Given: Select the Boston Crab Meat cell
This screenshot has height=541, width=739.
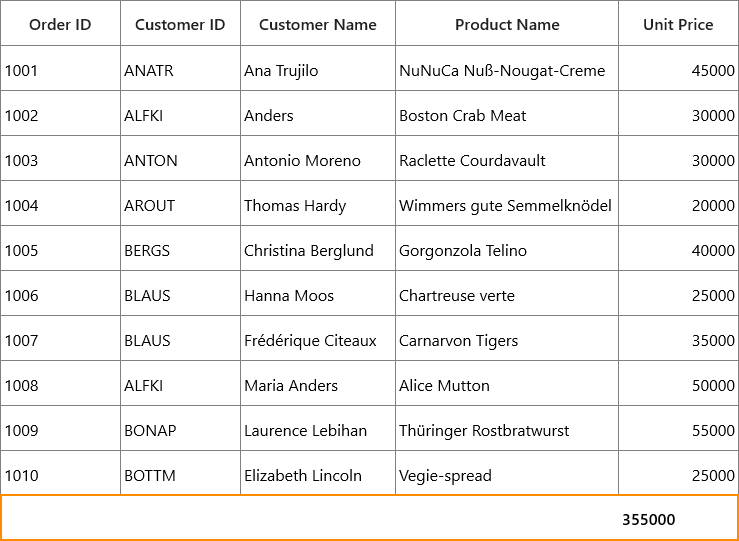Looking at the screenshot, I should (x=507, y=113).
